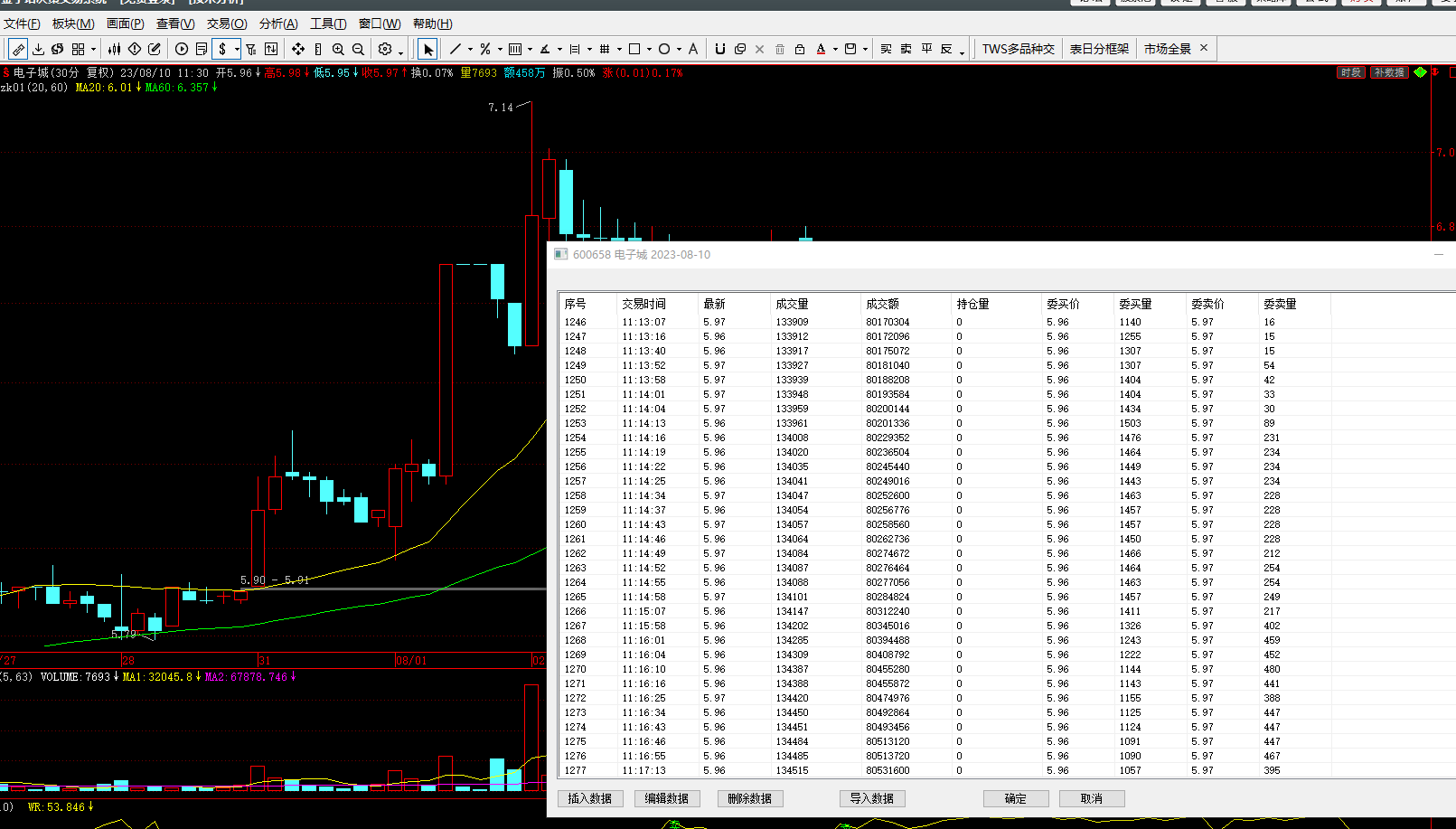This screenshot has width=1456, height=829.
Task: Select the arrow pointer cursor tool
Action: click(x=427, y=49)
